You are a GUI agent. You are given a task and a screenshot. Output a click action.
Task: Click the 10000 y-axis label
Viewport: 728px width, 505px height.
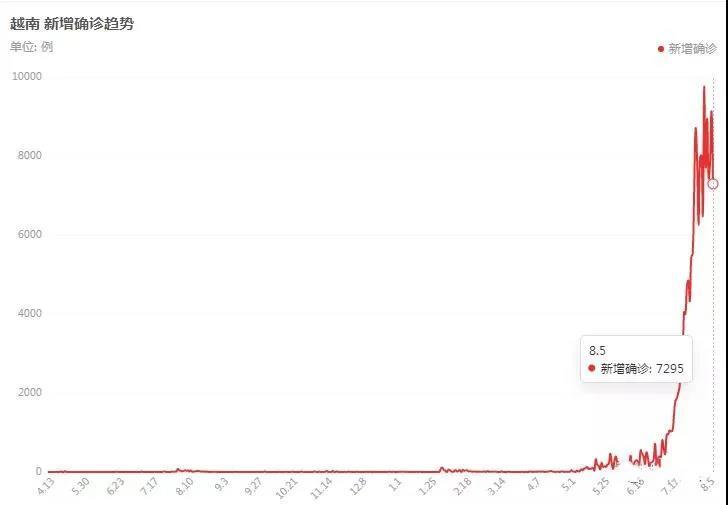pyautogui.click(x=26, y=76)
